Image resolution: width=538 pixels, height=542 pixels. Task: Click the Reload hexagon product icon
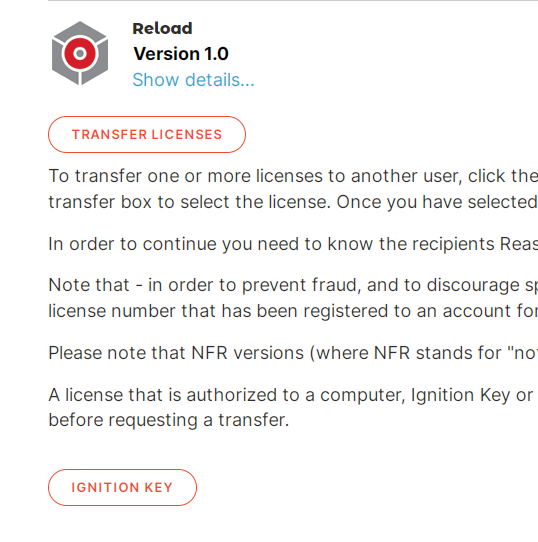(x=80, y=53)
